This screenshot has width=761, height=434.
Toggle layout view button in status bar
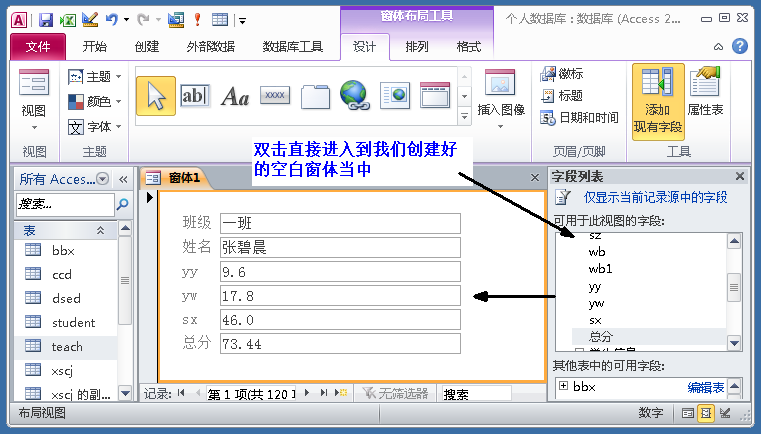706,413
